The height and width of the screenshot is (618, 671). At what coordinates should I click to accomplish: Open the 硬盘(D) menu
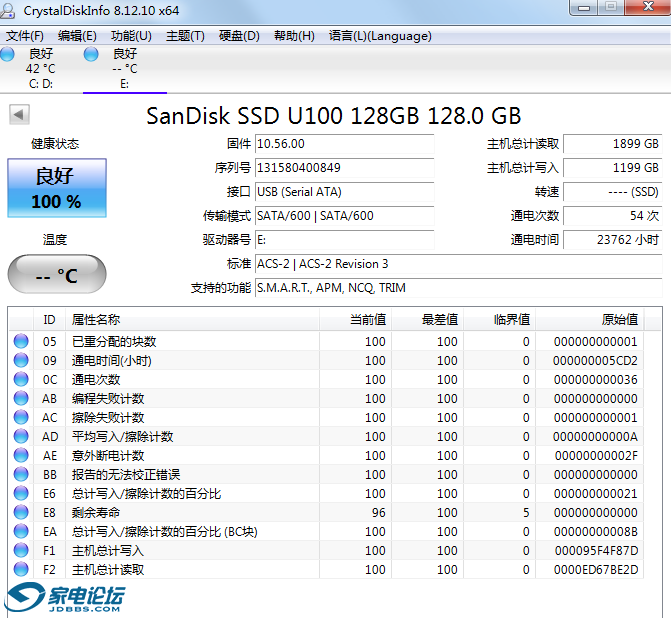coord(239,36)
